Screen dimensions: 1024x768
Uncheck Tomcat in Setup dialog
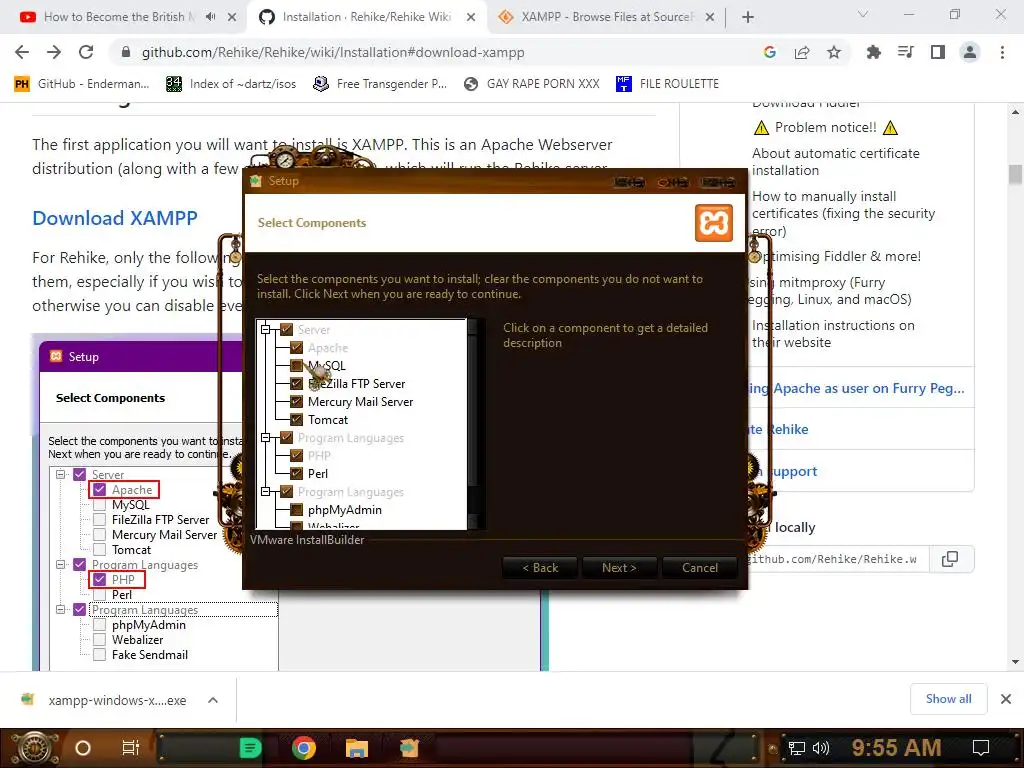coord(296,420)
